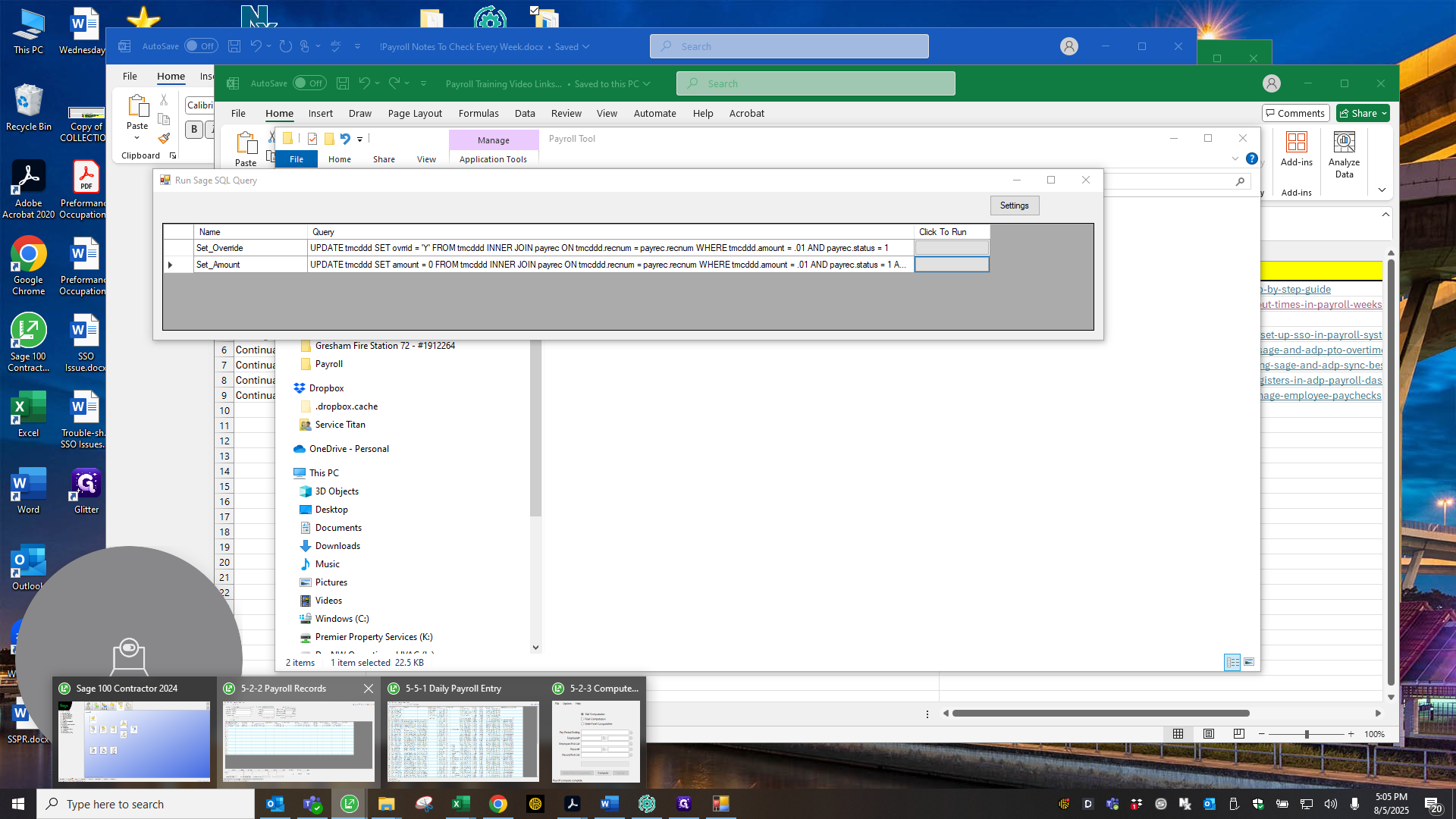The width and height of the screenshot is (1456, 819).
Task: Expand the Word Paste dropdown arrow
Action: pos(137,138)
